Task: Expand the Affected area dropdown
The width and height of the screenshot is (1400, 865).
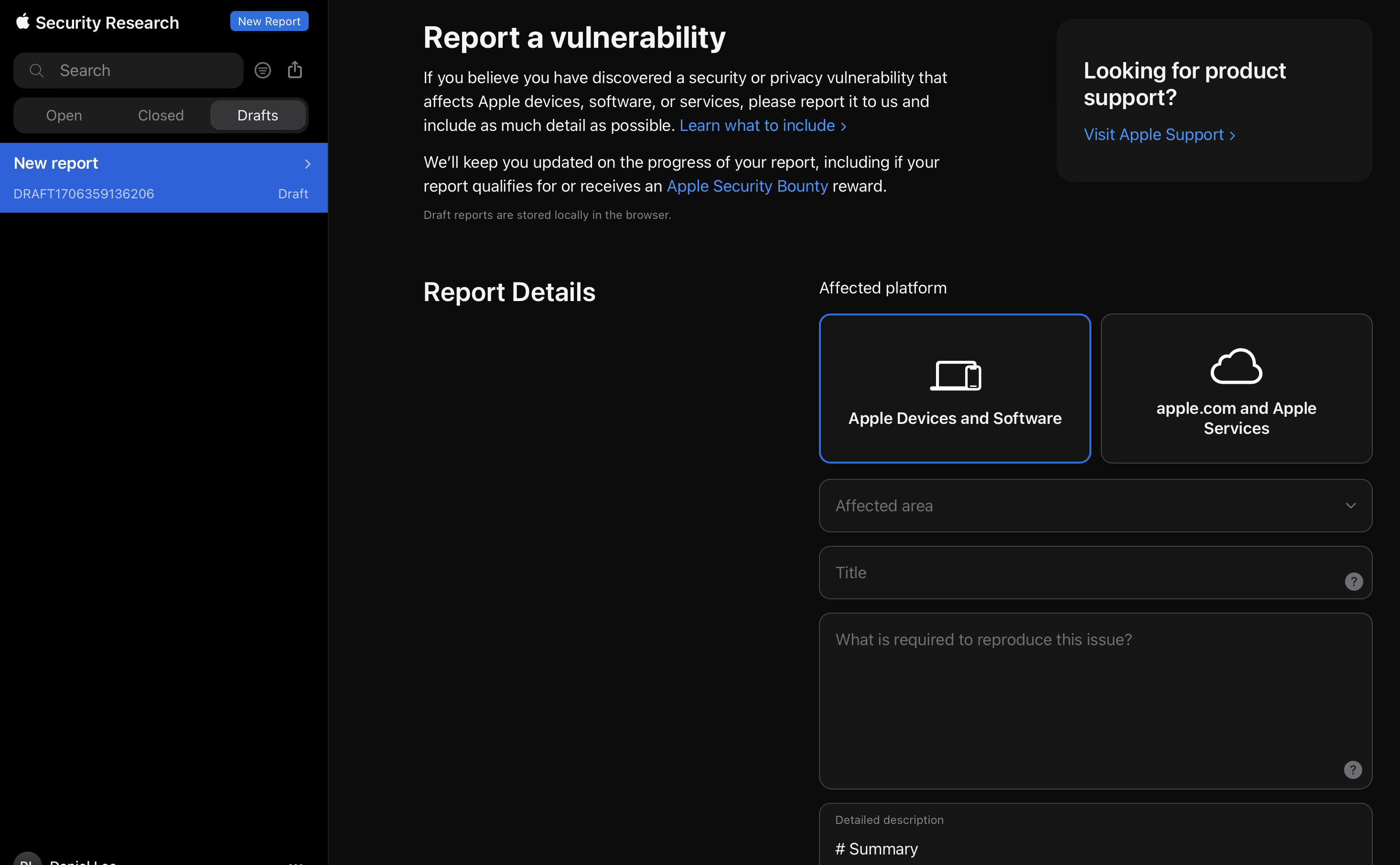Action: click(1095, 506)
